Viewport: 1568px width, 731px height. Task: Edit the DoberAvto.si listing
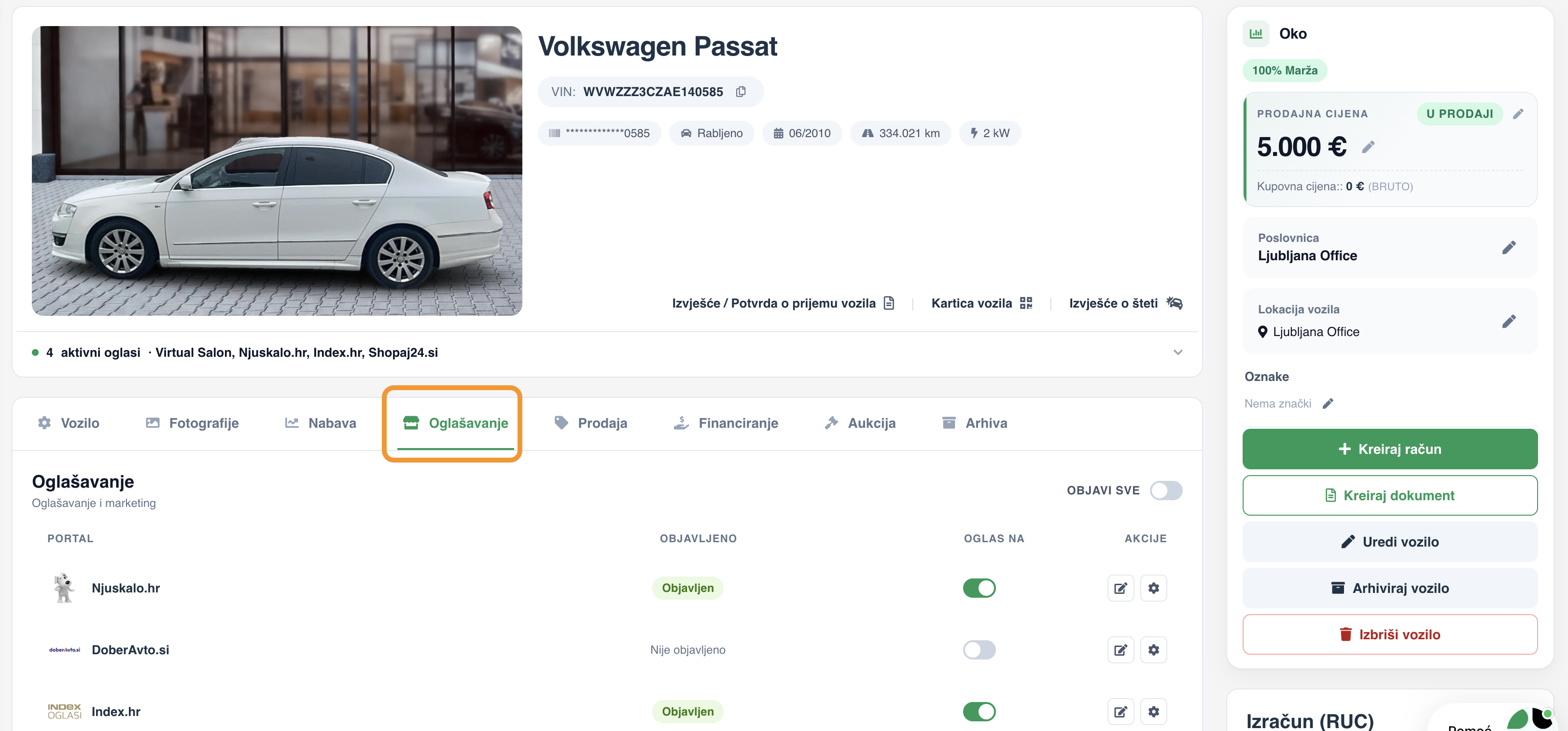click(x=1120, y=650)
